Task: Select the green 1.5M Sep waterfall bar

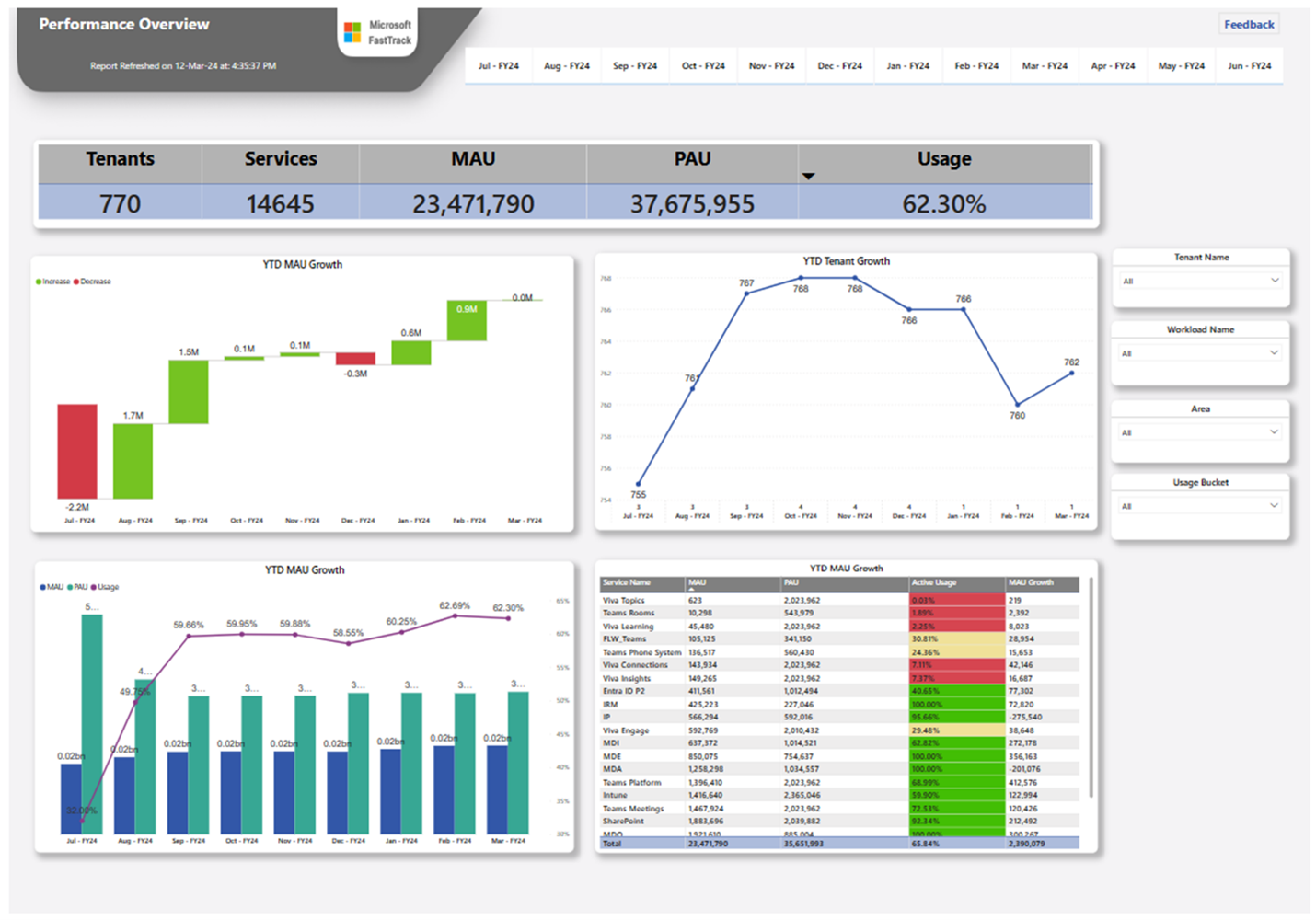Action: point(189,392)
